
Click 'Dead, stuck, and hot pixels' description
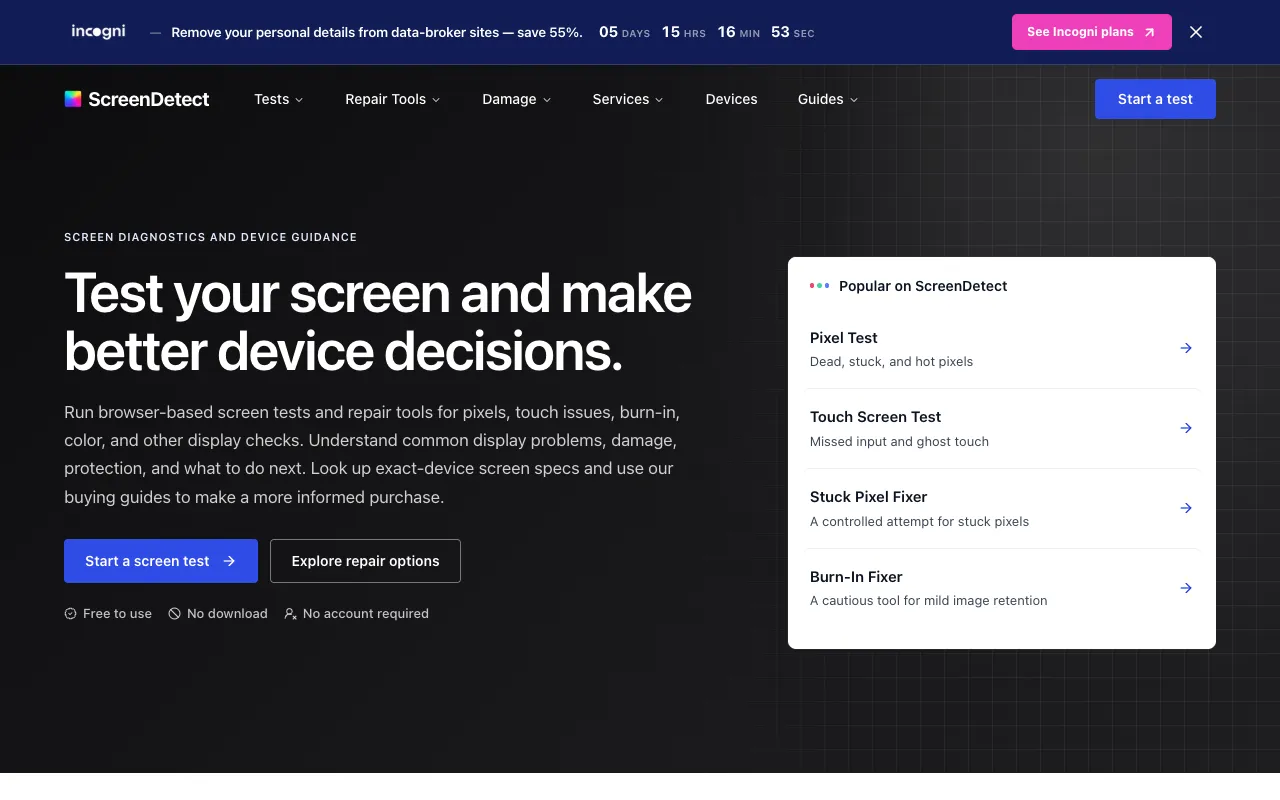click(x=891, y=362)
